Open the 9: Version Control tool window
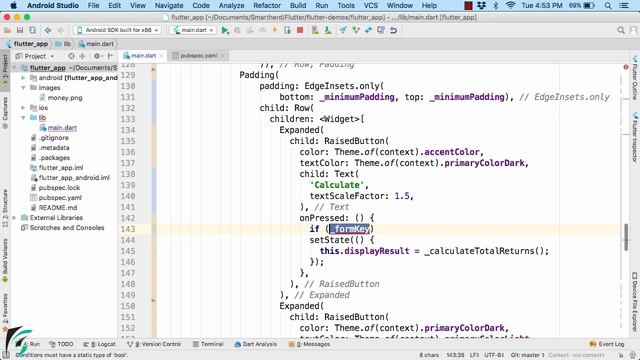Viewport: 640px width, 360px height. tap(154, 344)
